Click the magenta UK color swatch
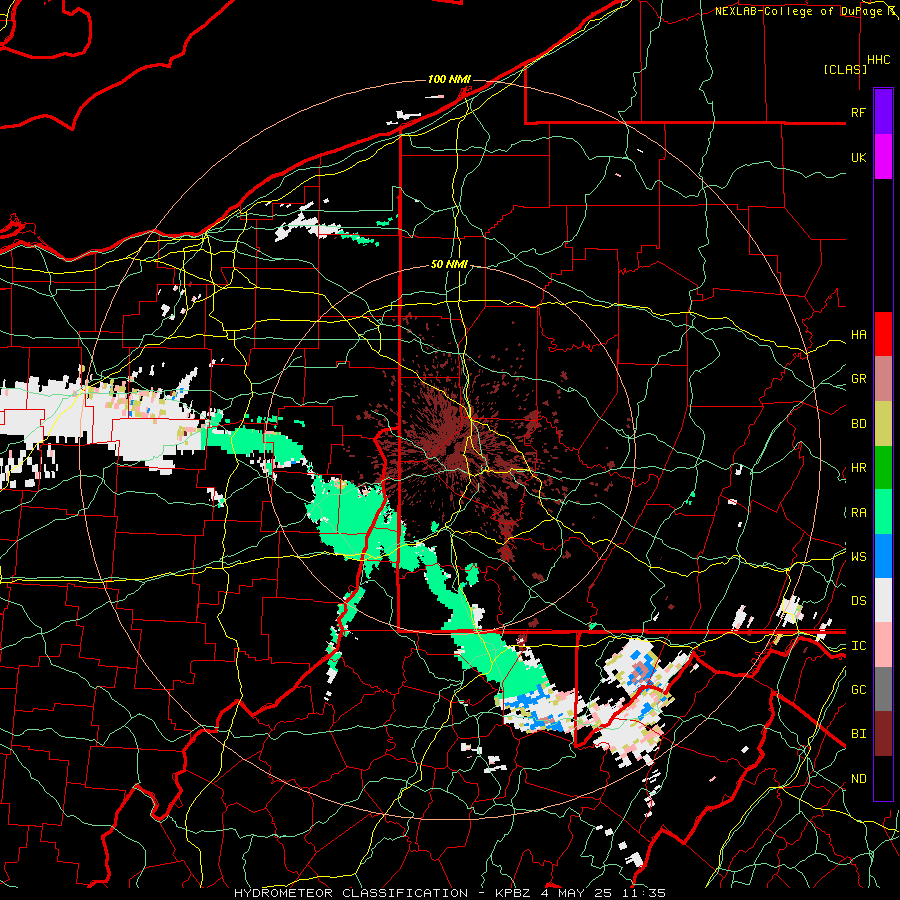Image resolution: width=900 pixels, height=900 pixels. (x=883, y=157)
